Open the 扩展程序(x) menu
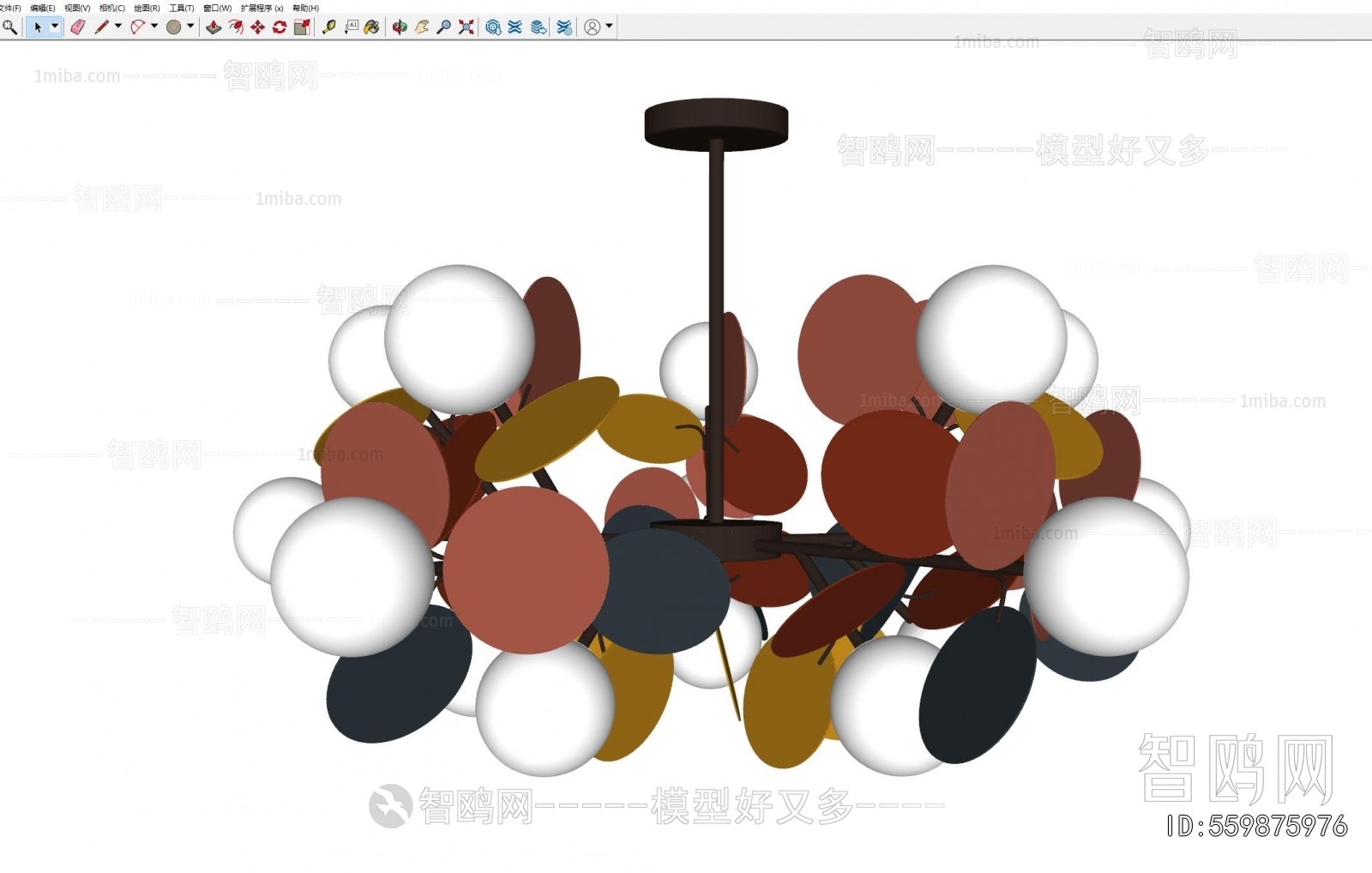The width and height of the screenshot is (1372, 873). click(x=262, y=8)
